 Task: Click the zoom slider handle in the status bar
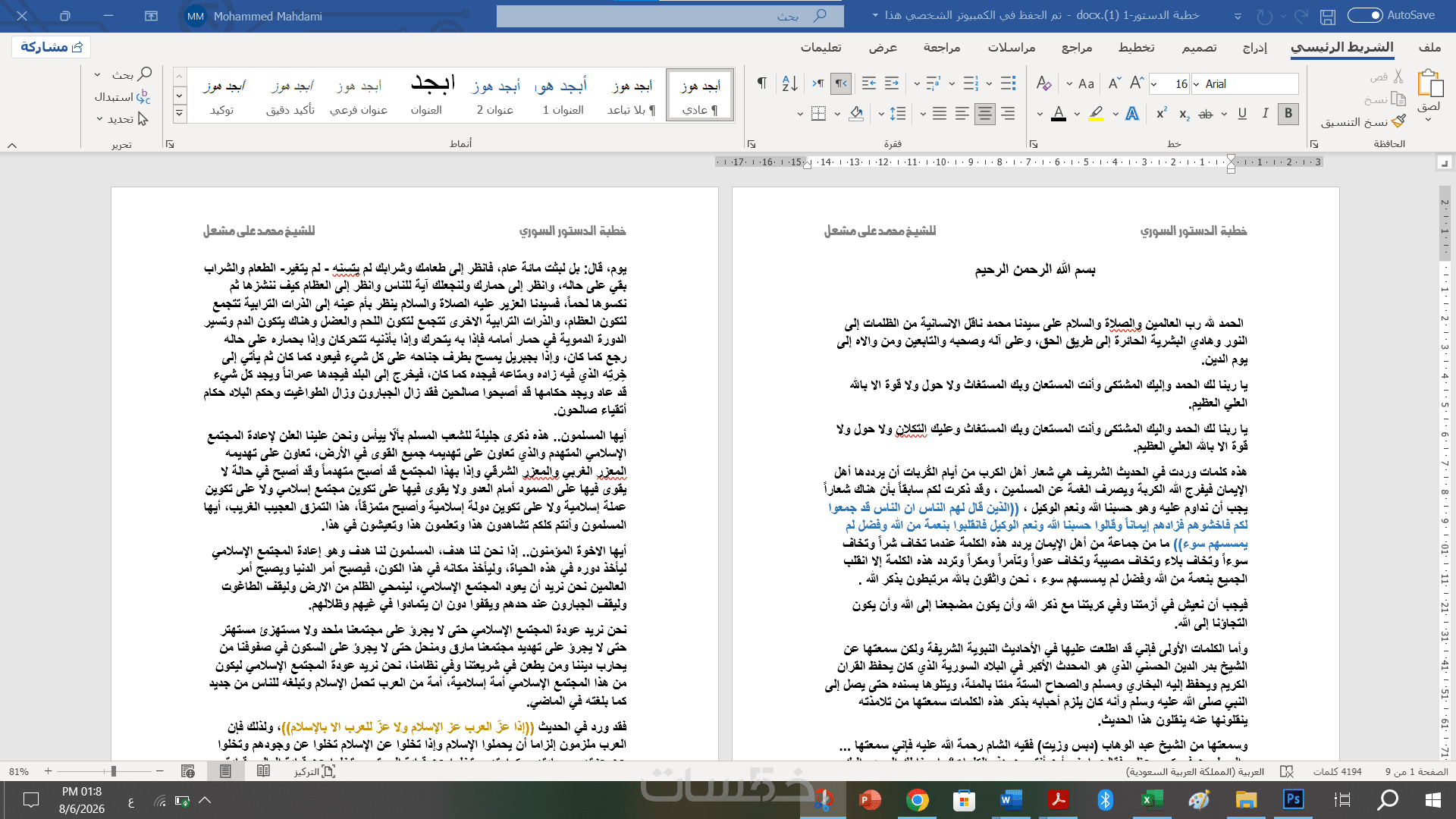113,771
